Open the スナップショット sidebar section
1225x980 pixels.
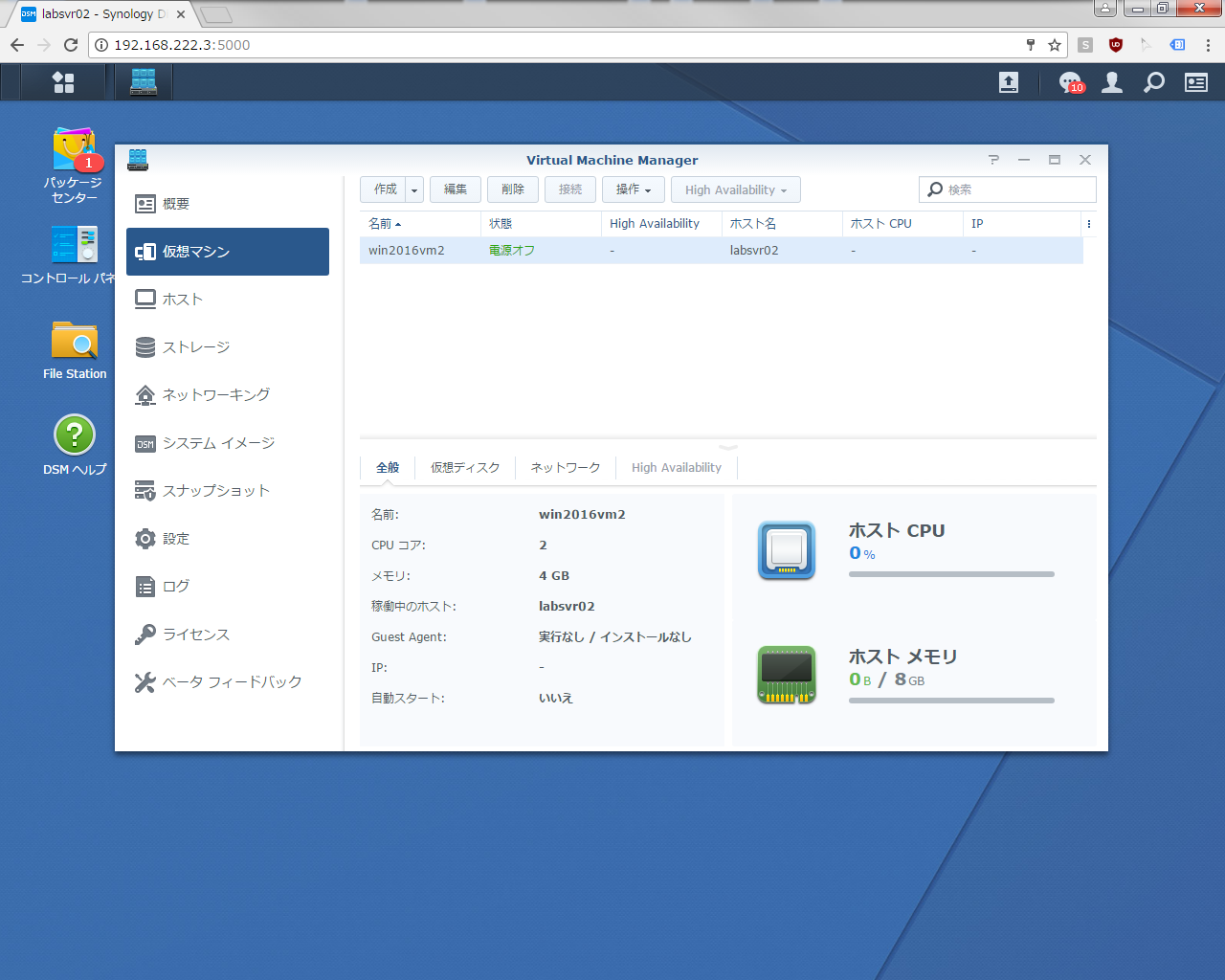tap(228, 491)
